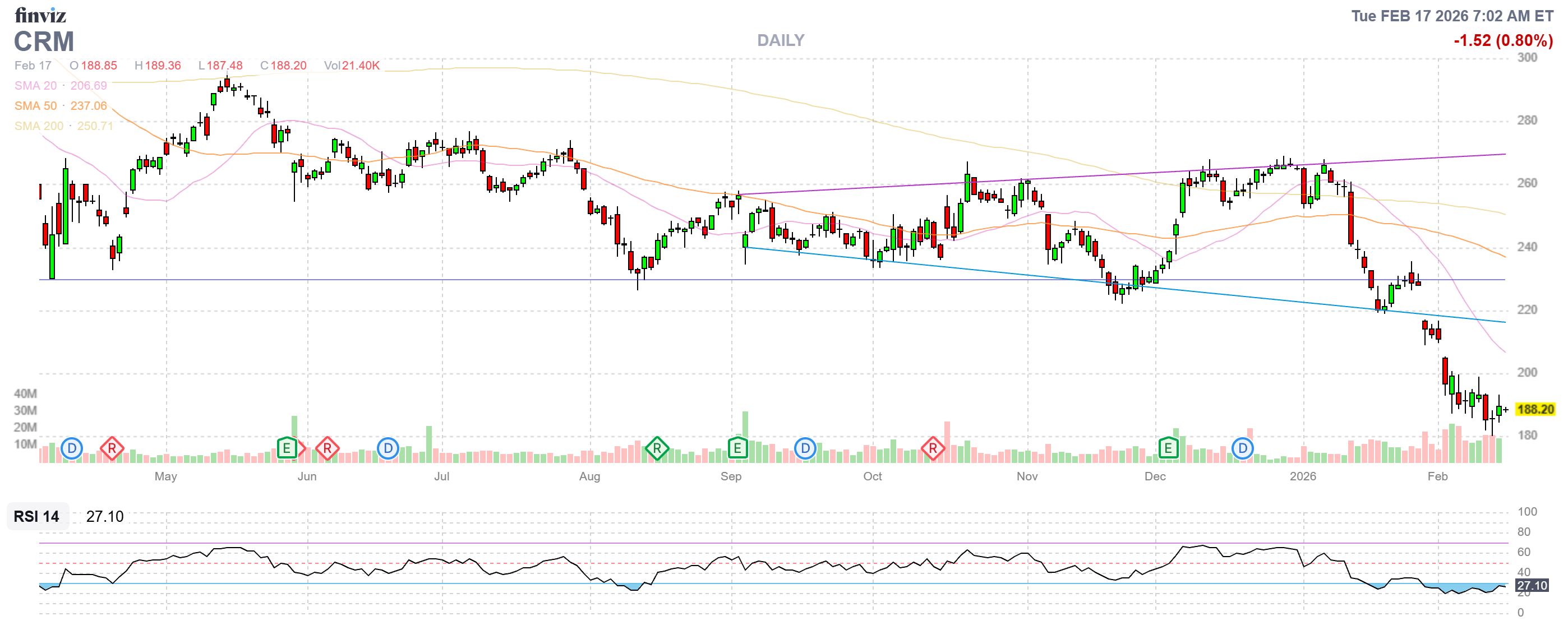This screenshot has width=1568, height=630.
Task: Click the green R marker in August
Action: pyautogui.click(x=657, y=449)
